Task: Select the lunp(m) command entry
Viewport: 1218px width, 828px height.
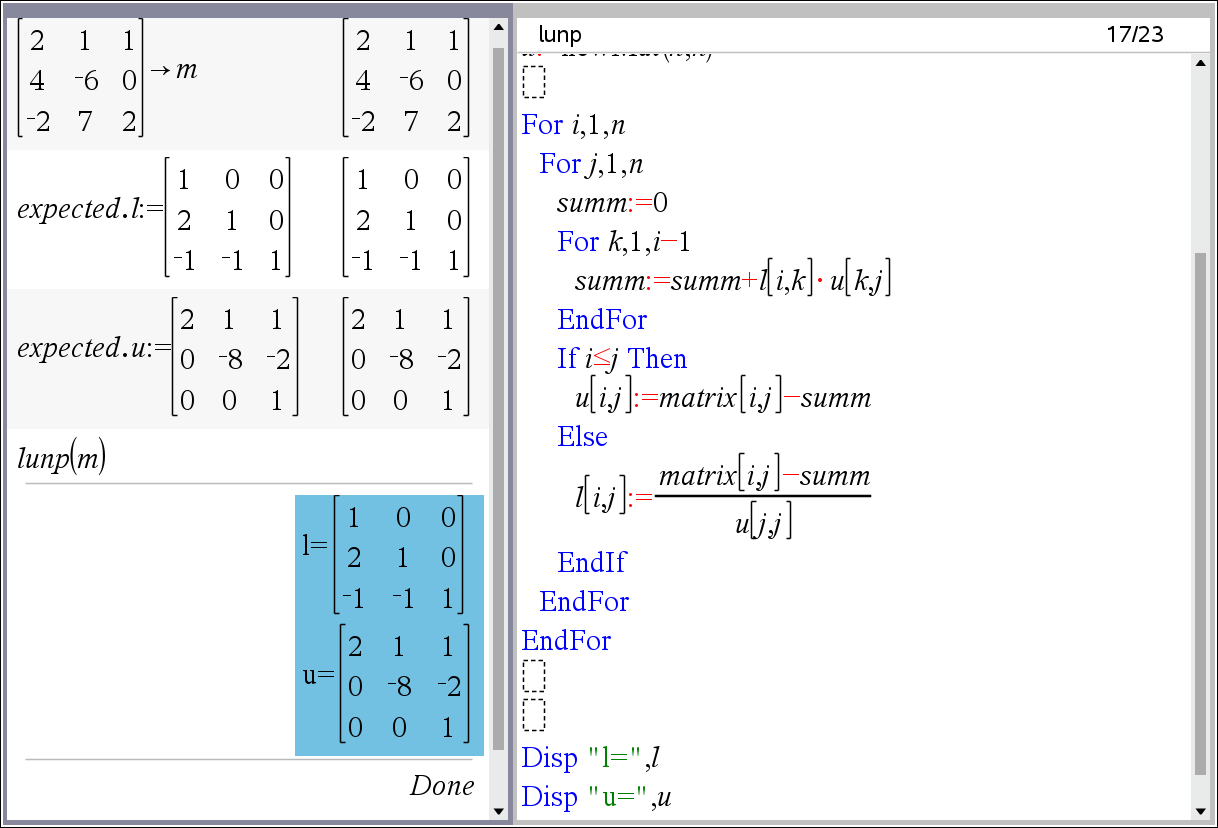Action: 62,459
